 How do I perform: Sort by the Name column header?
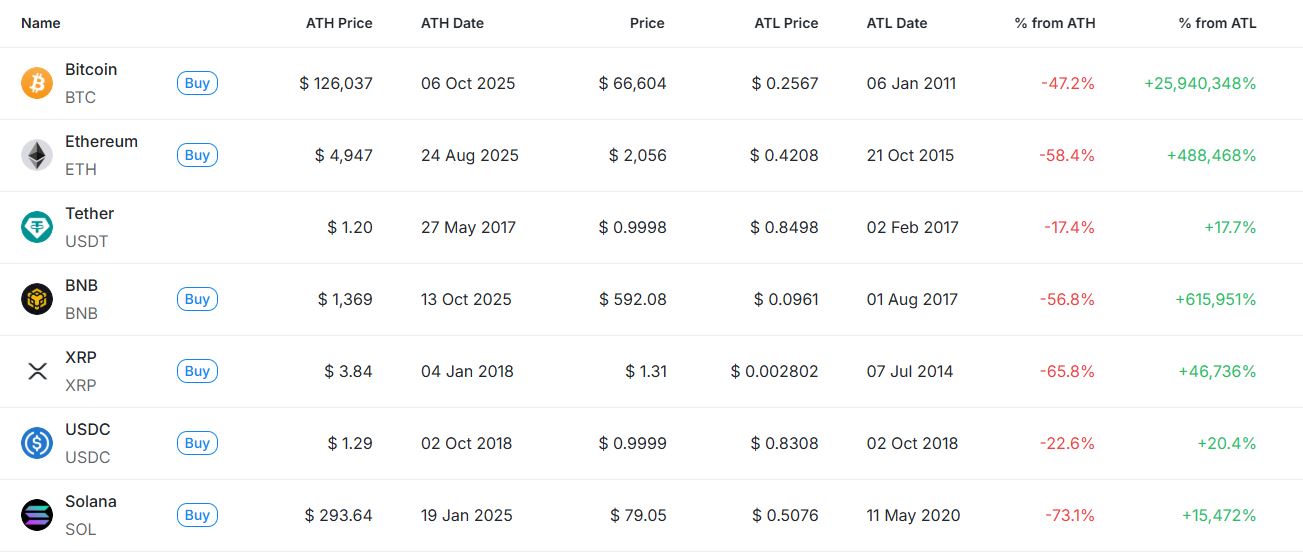click(x=41, y=23)
